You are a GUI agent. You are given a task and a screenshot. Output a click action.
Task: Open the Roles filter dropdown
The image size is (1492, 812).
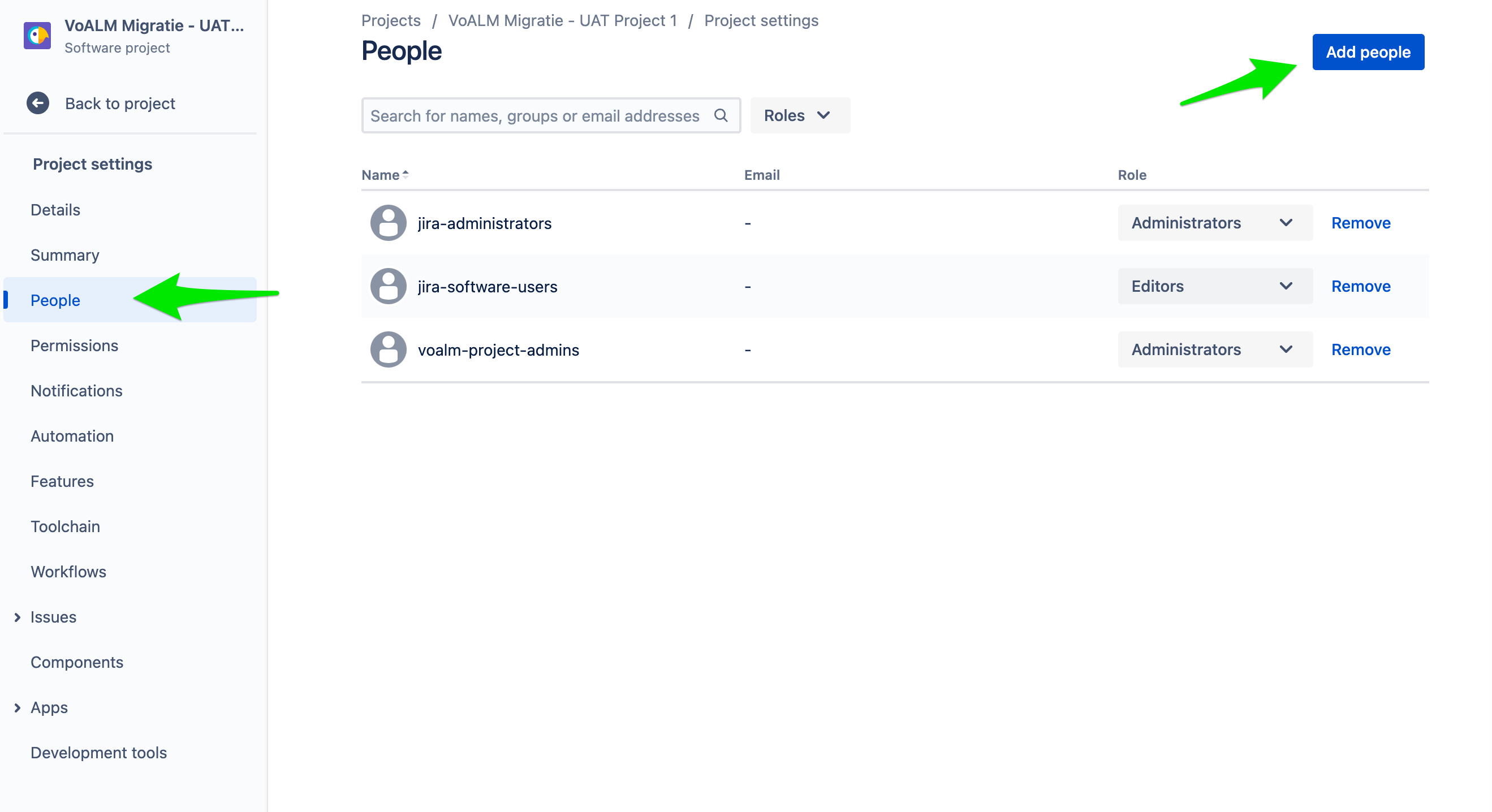click(x=799, y=115)
